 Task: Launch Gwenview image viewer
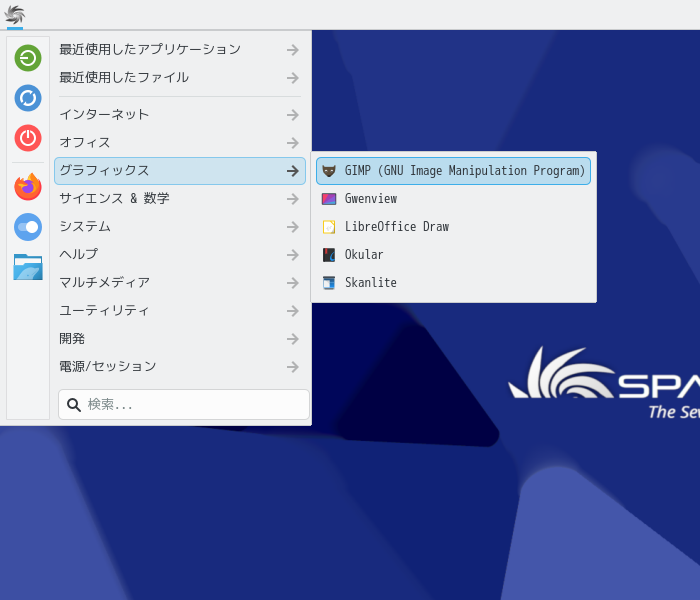pos(453,199)
